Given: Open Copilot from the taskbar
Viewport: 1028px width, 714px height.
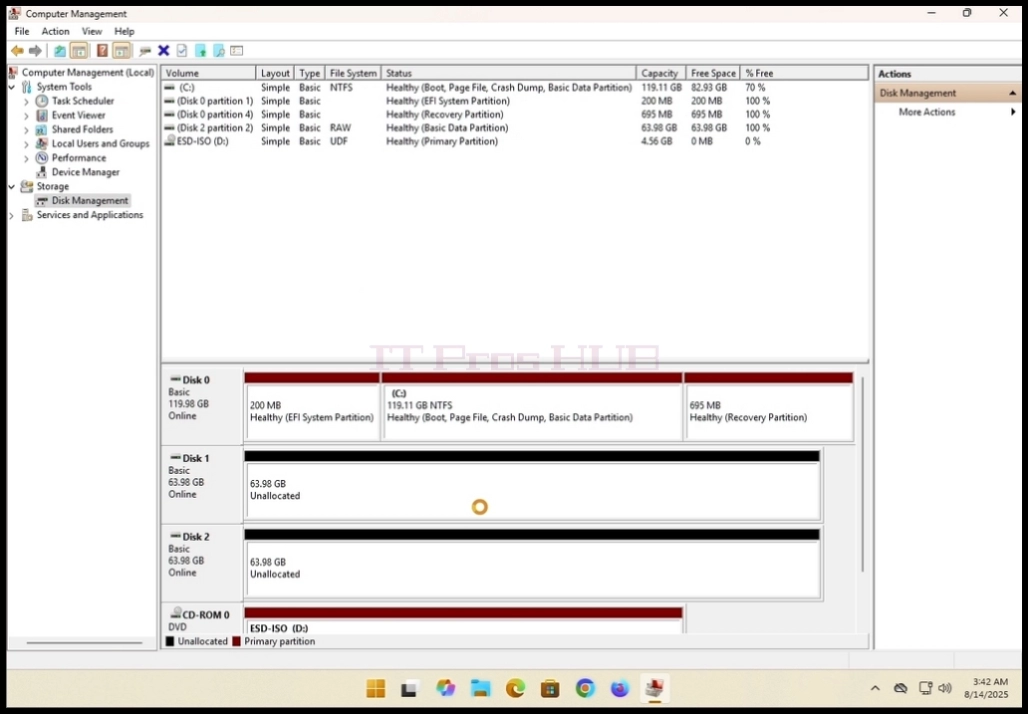Looking at the screenshot, I should pyautogui.click(x=446, y=688).
